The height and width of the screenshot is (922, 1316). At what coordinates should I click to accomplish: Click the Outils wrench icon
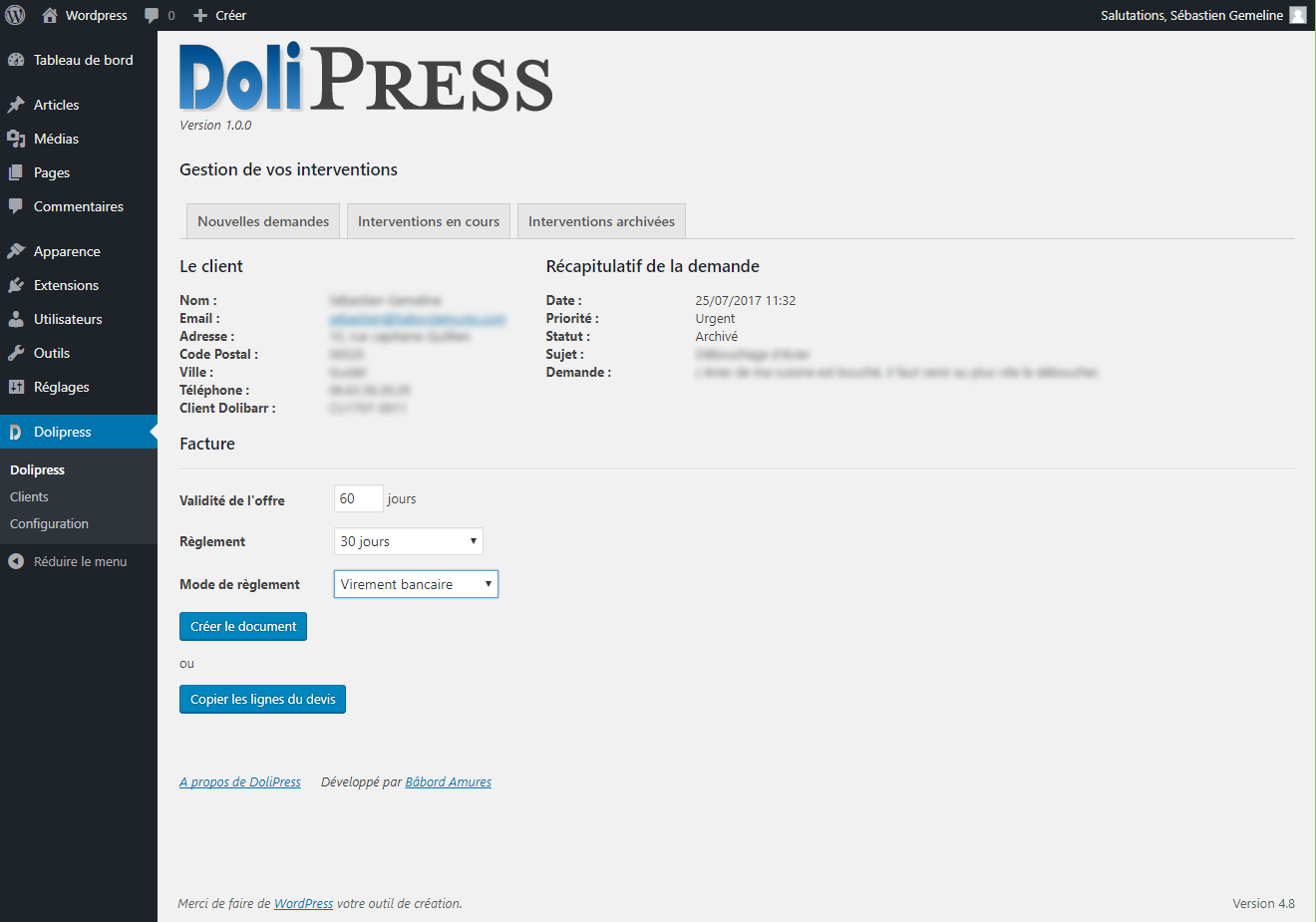coord(16,353)
